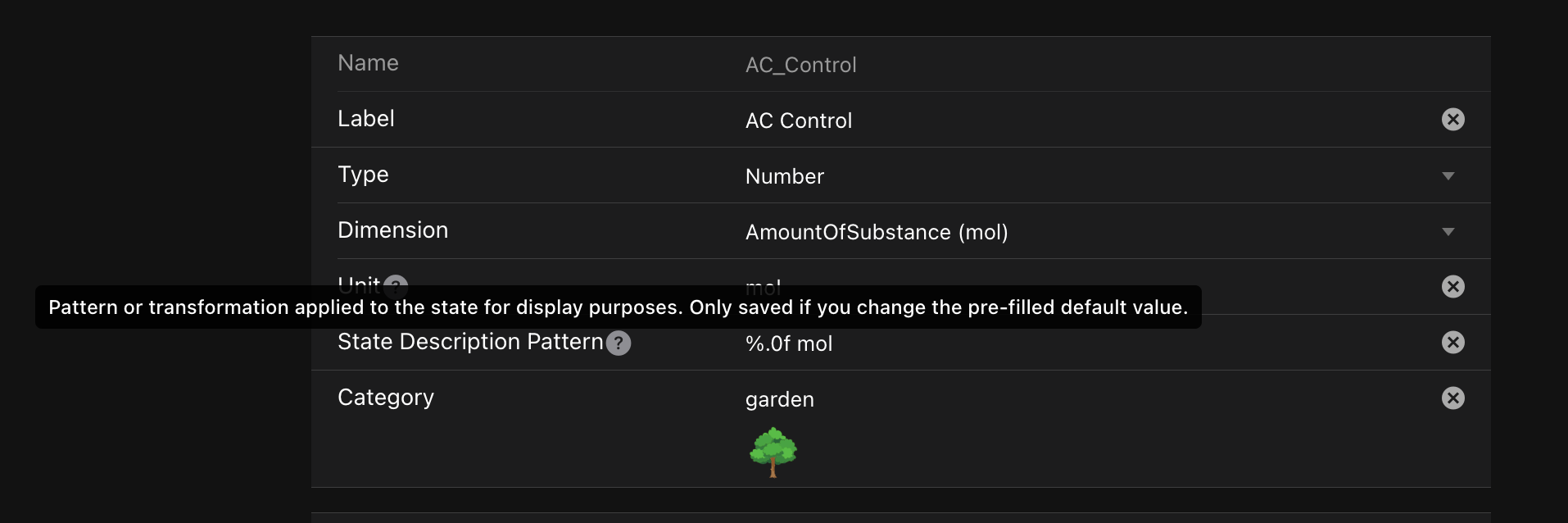Focus the garden category input

click(780, 399)
